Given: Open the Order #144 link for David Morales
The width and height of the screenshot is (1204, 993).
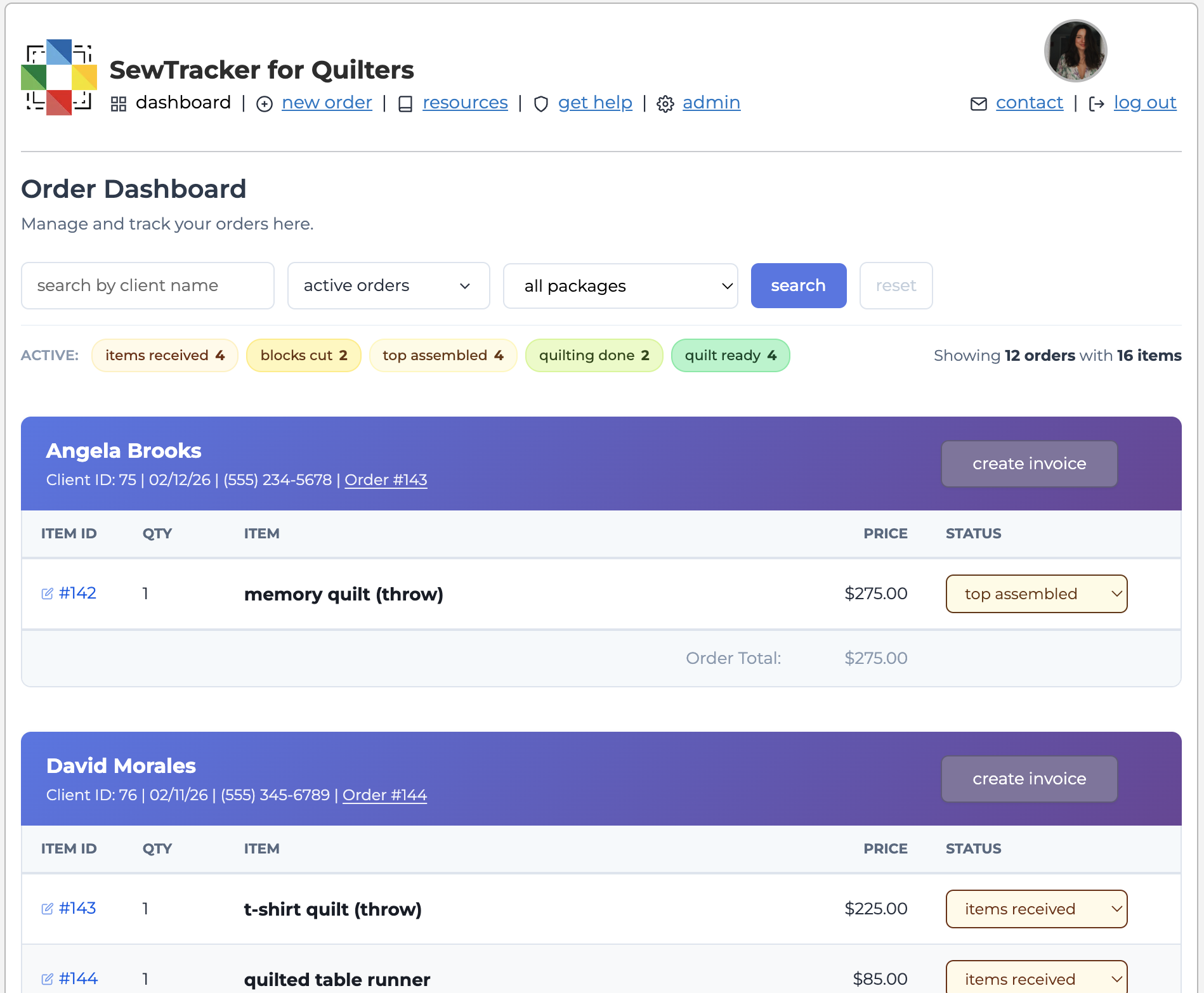Looking at the screenshot, I should click(x=384, y=795).
